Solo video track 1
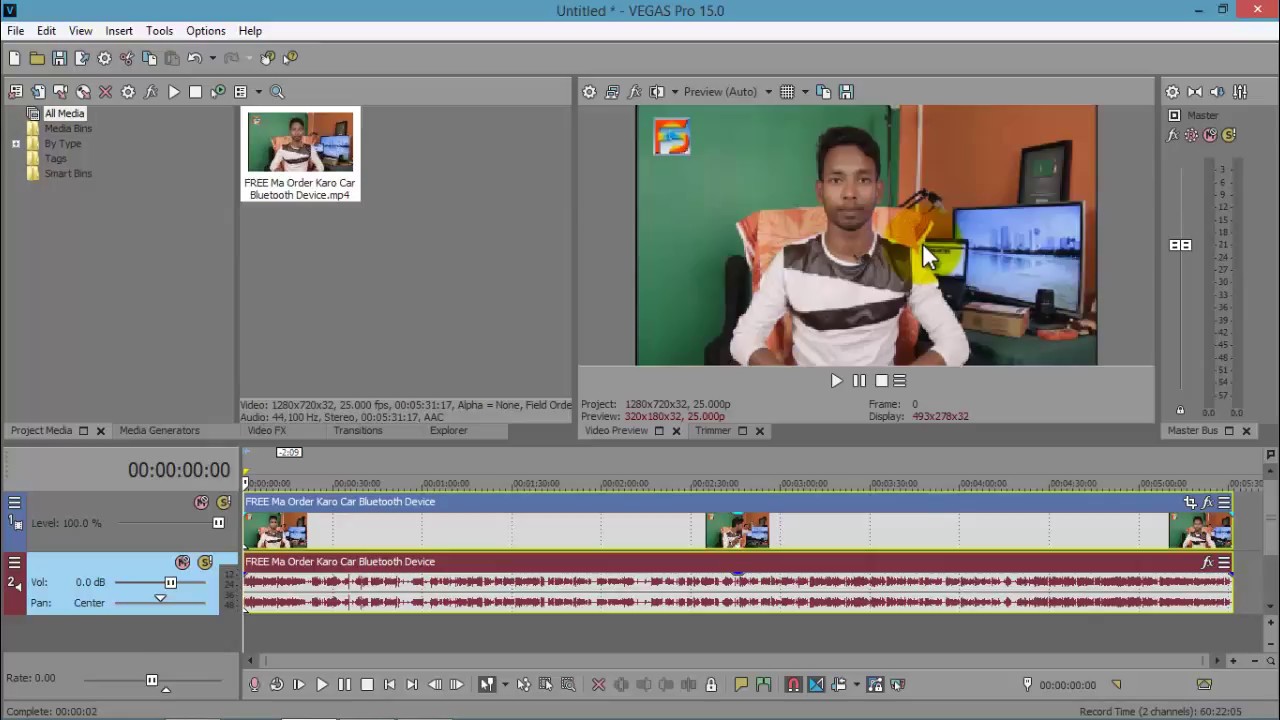Image resolution: width=1280 pixels, height=720 pixels. tap(223, 503)
